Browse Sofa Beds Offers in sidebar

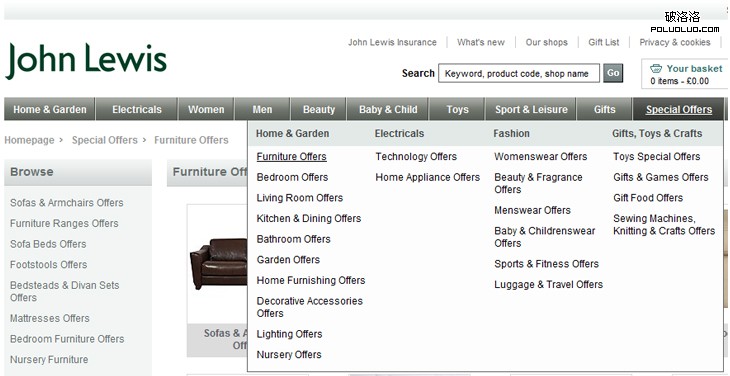point(48,244)
